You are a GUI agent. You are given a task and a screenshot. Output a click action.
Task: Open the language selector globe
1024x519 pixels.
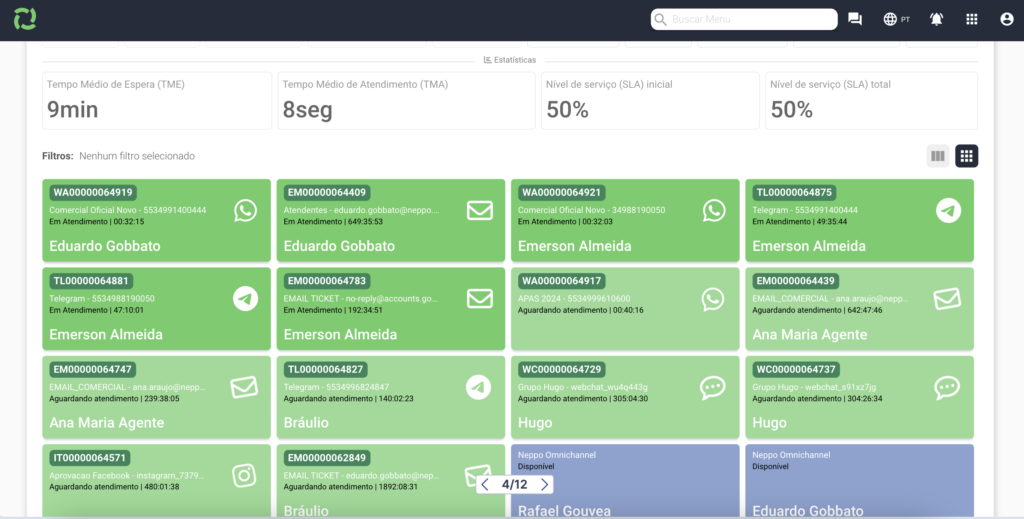(x=890, y=19)
